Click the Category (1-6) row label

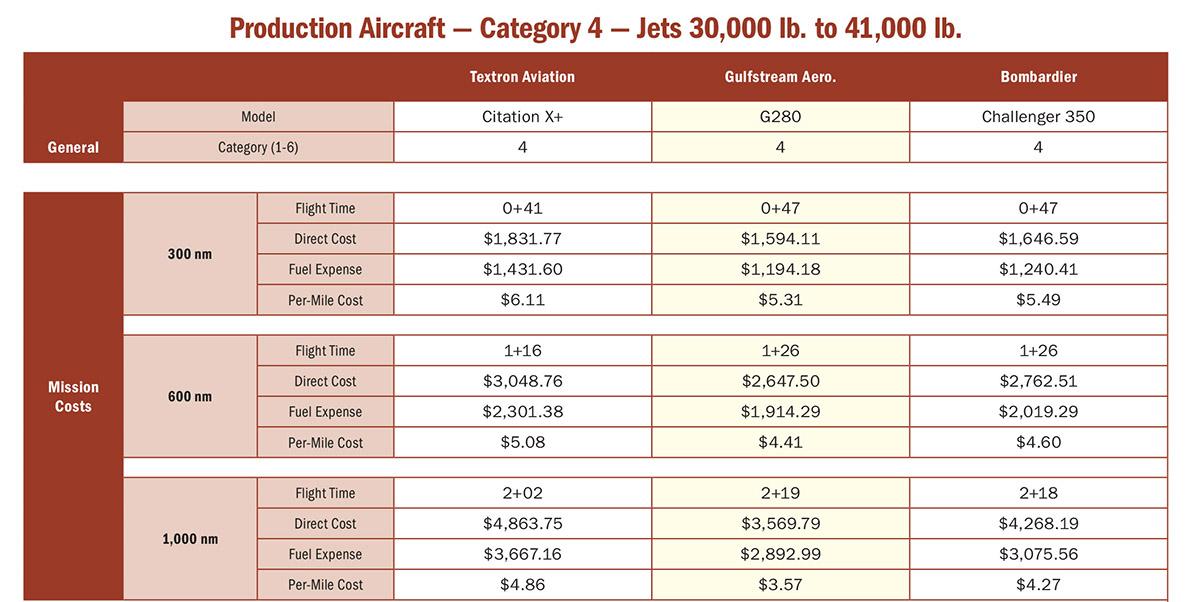click(258, 147)
